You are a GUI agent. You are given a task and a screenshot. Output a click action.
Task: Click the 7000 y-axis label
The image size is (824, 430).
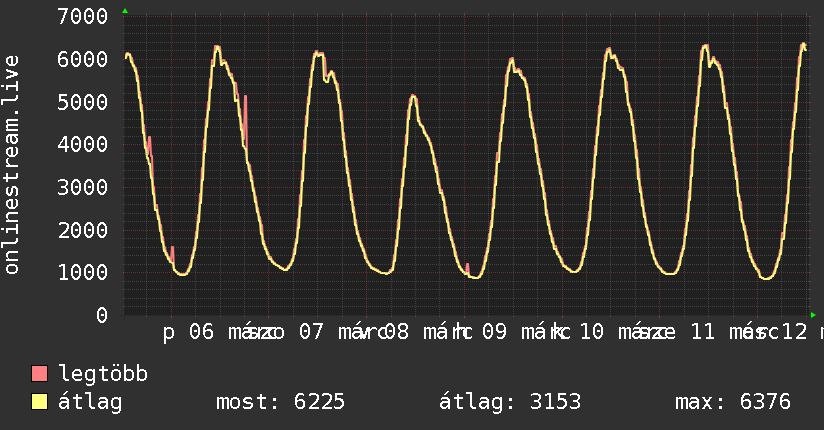[83, 16]
